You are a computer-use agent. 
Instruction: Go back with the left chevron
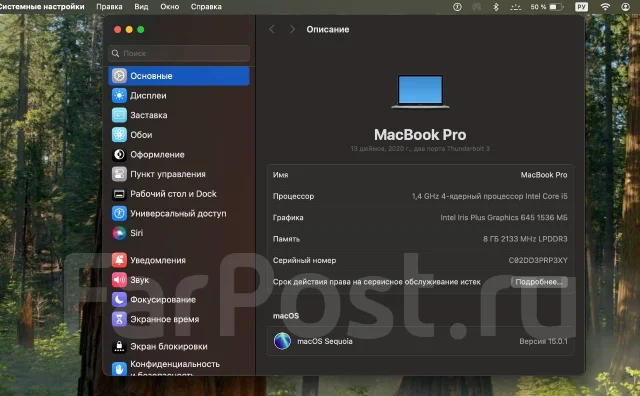point(272,29)
